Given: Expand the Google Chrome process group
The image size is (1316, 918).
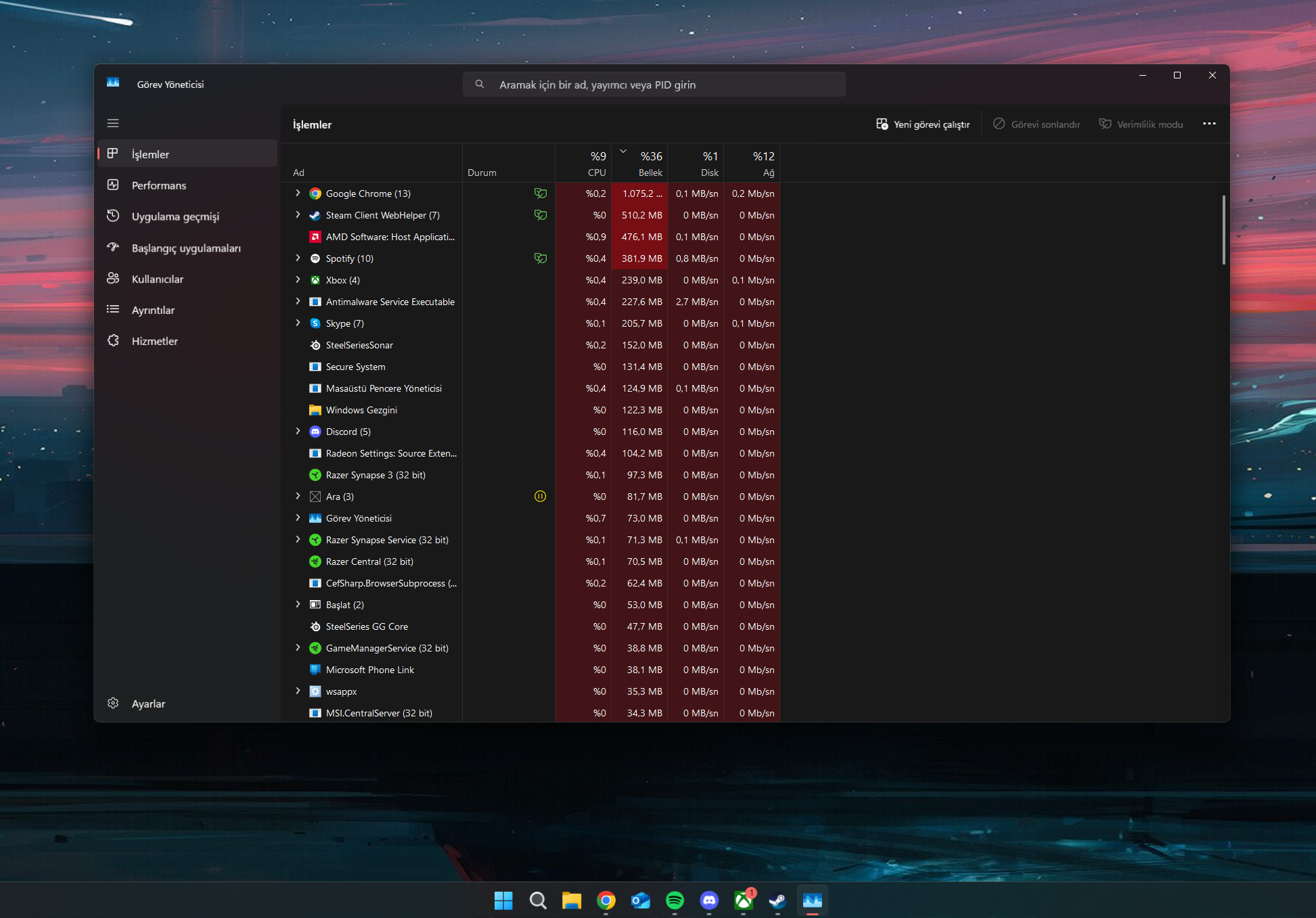Looking at the screenshot, I should (x=298, y=193).
